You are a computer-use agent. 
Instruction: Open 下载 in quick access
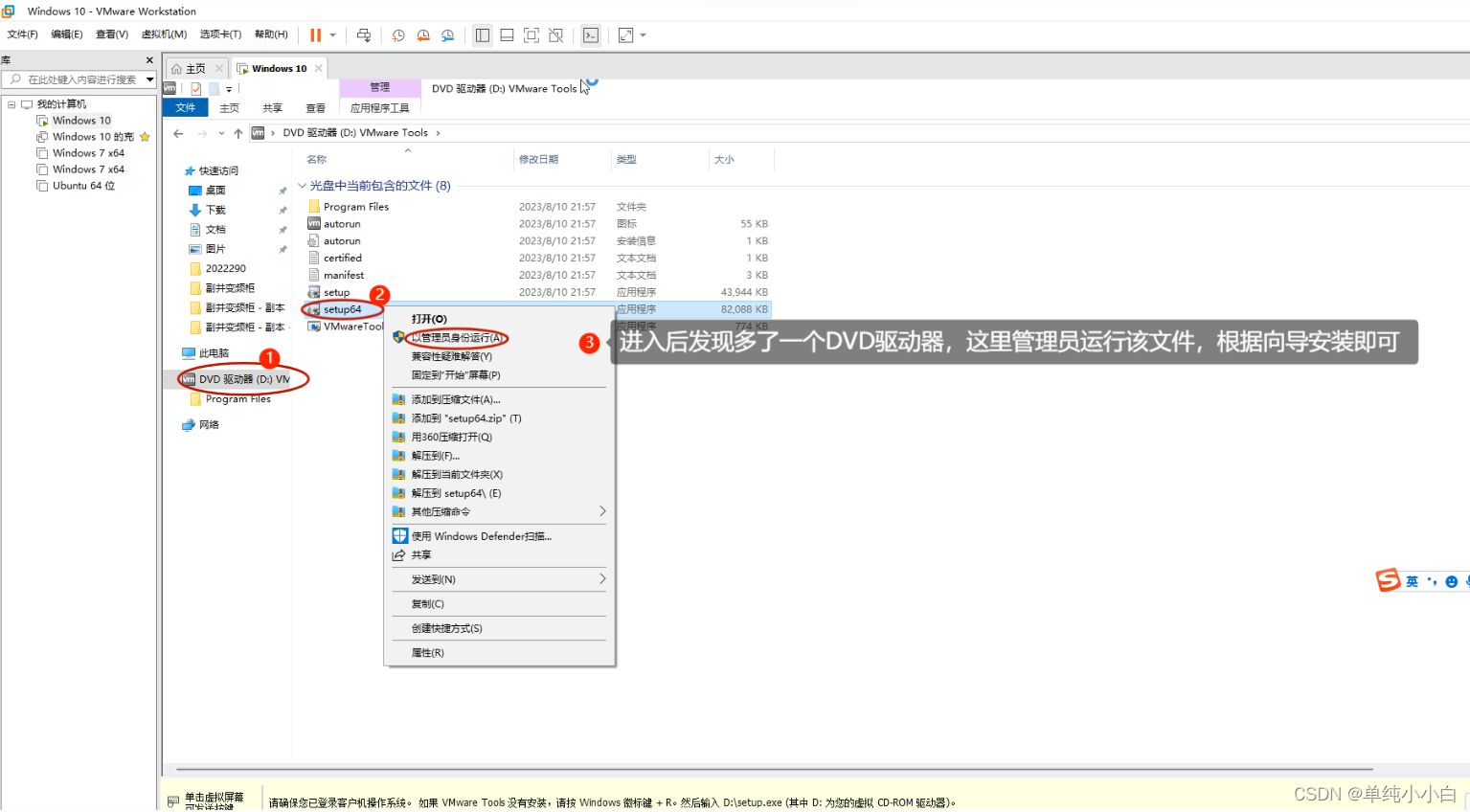pos(215,210)
